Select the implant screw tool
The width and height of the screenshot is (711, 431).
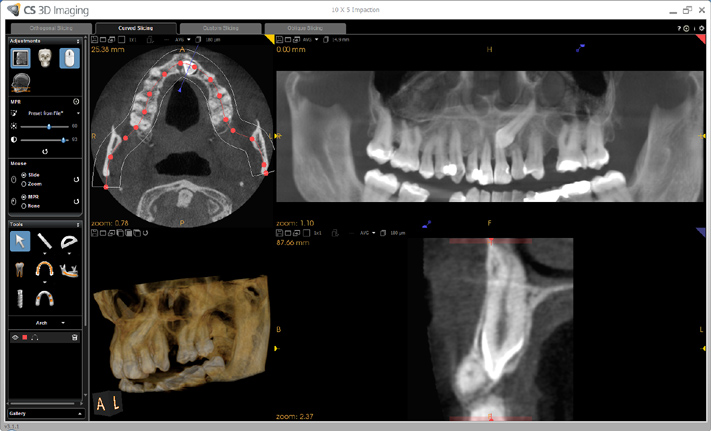pos(19,299)
